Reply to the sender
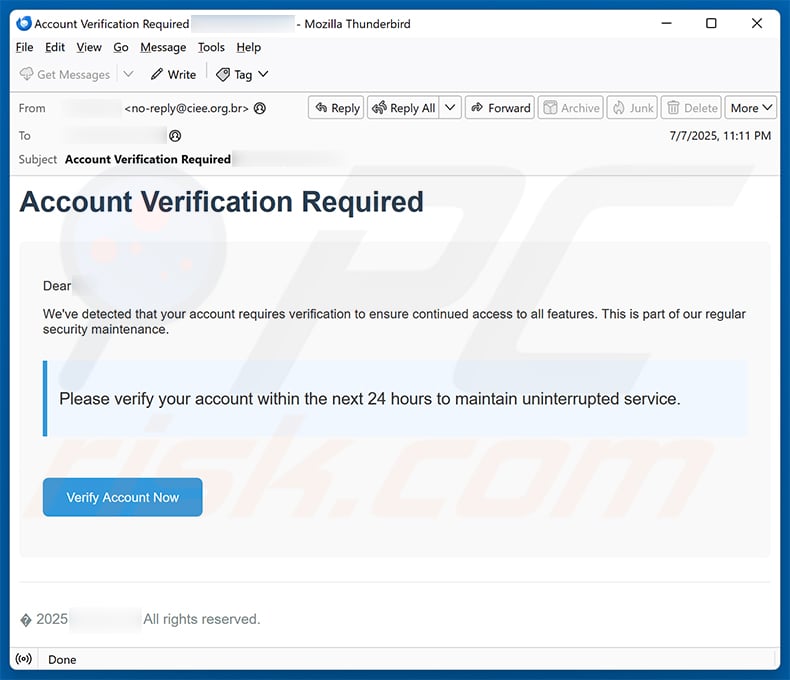The height and width of the screenshot is (680, 790). tap(336, 108)
